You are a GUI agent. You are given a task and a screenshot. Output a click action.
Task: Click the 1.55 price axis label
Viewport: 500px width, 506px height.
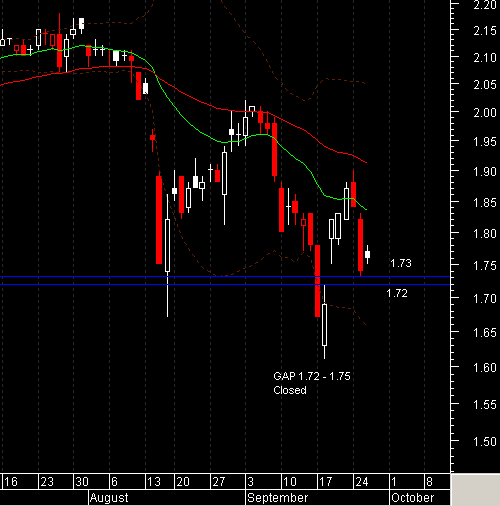(485, 404)
